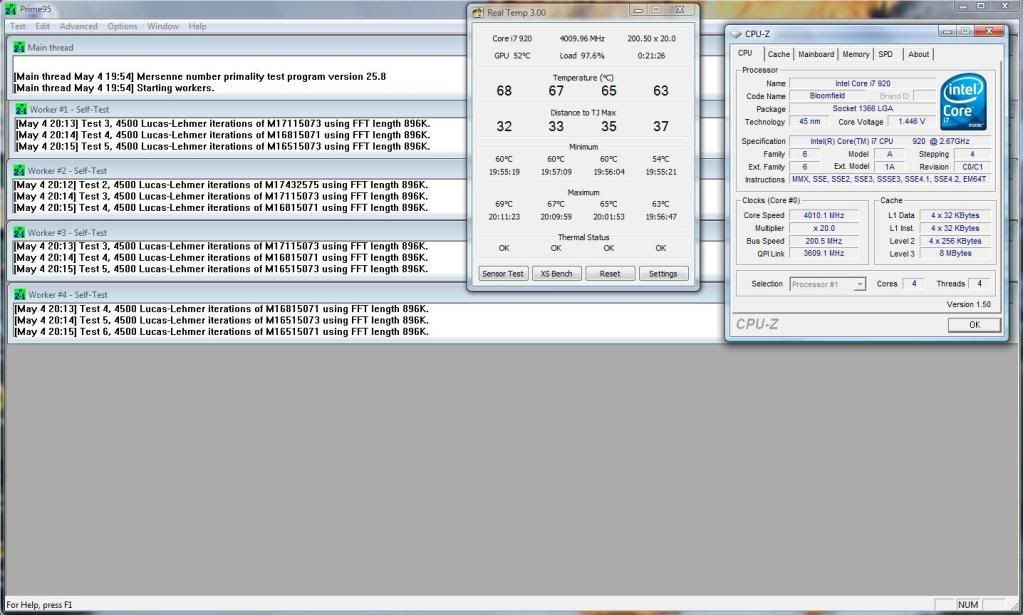
Task: Click the maximum temperature 69°C entry
Action: 504,204
